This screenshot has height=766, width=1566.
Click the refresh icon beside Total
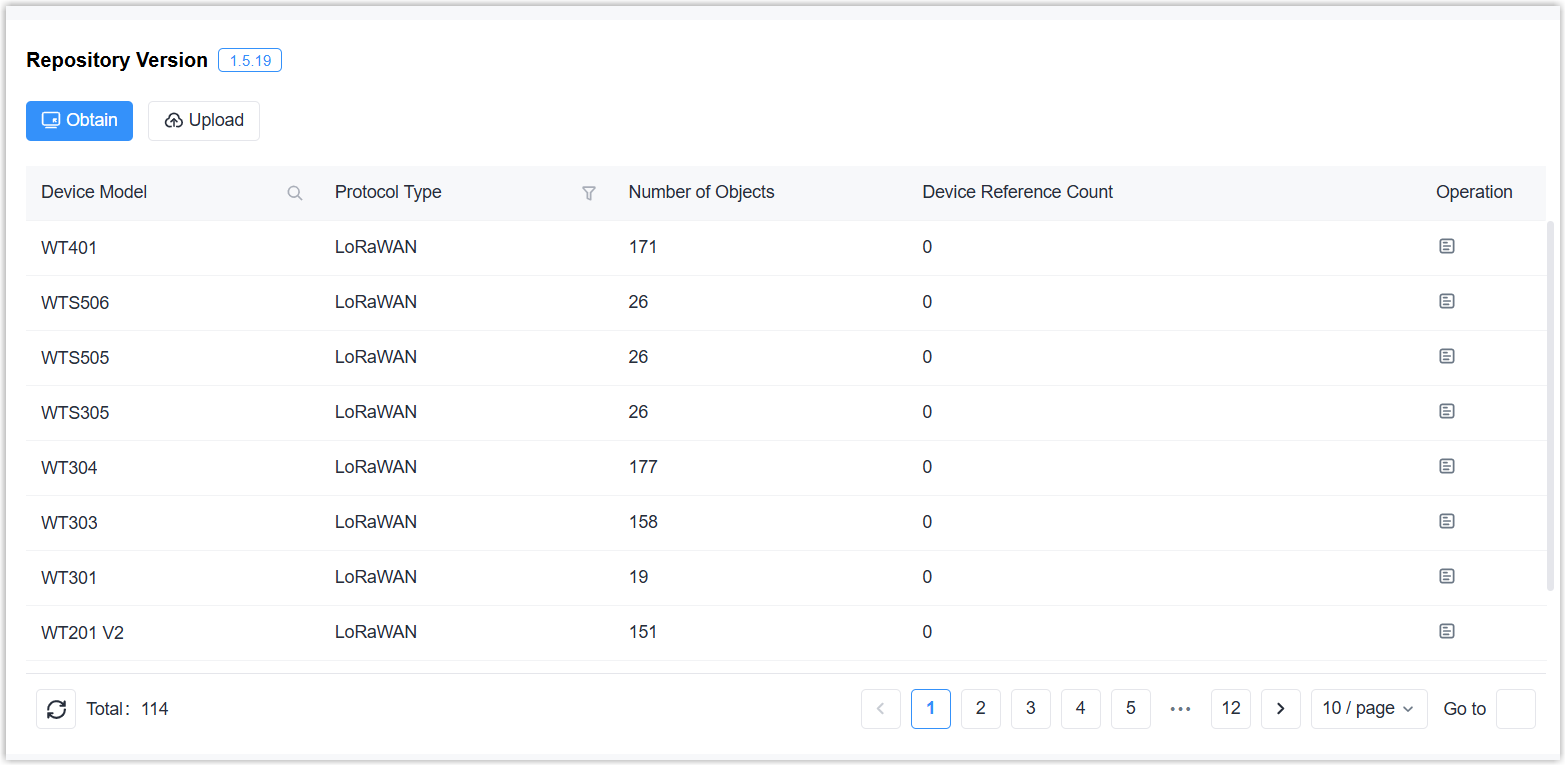[x=56, y=709]
